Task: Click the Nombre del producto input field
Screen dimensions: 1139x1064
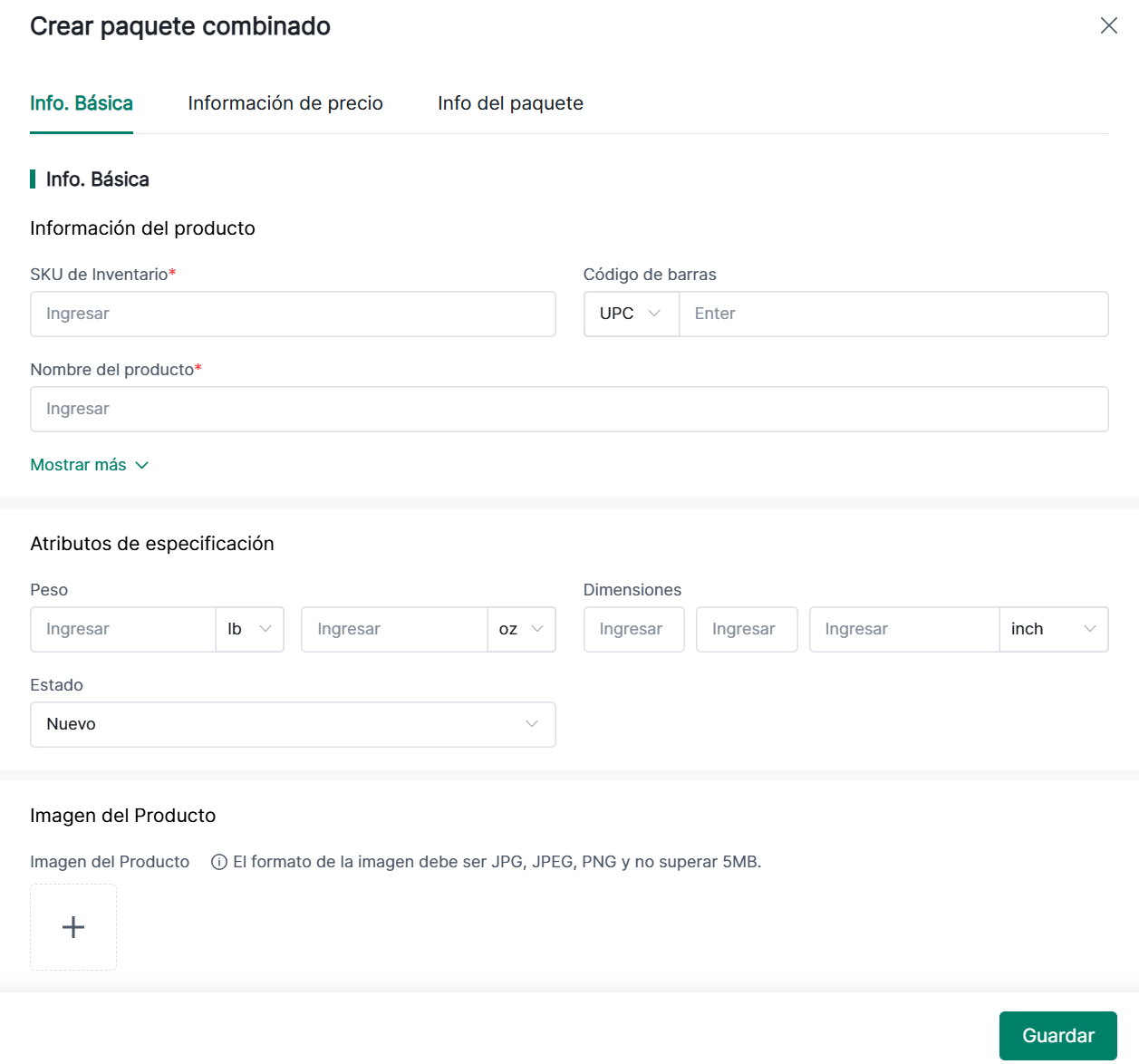Action: (x=569, y=409)
